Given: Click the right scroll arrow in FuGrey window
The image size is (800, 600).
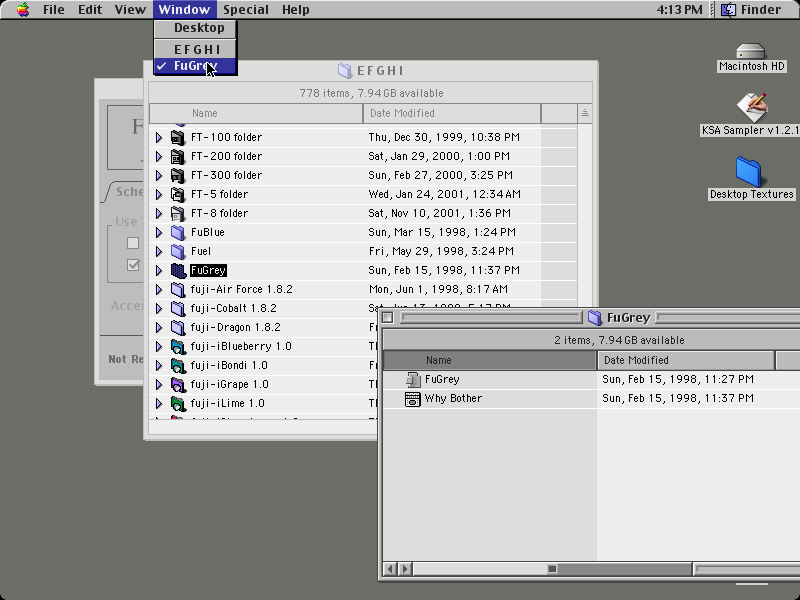Looking at the screenshot, I should pos(405,568).
